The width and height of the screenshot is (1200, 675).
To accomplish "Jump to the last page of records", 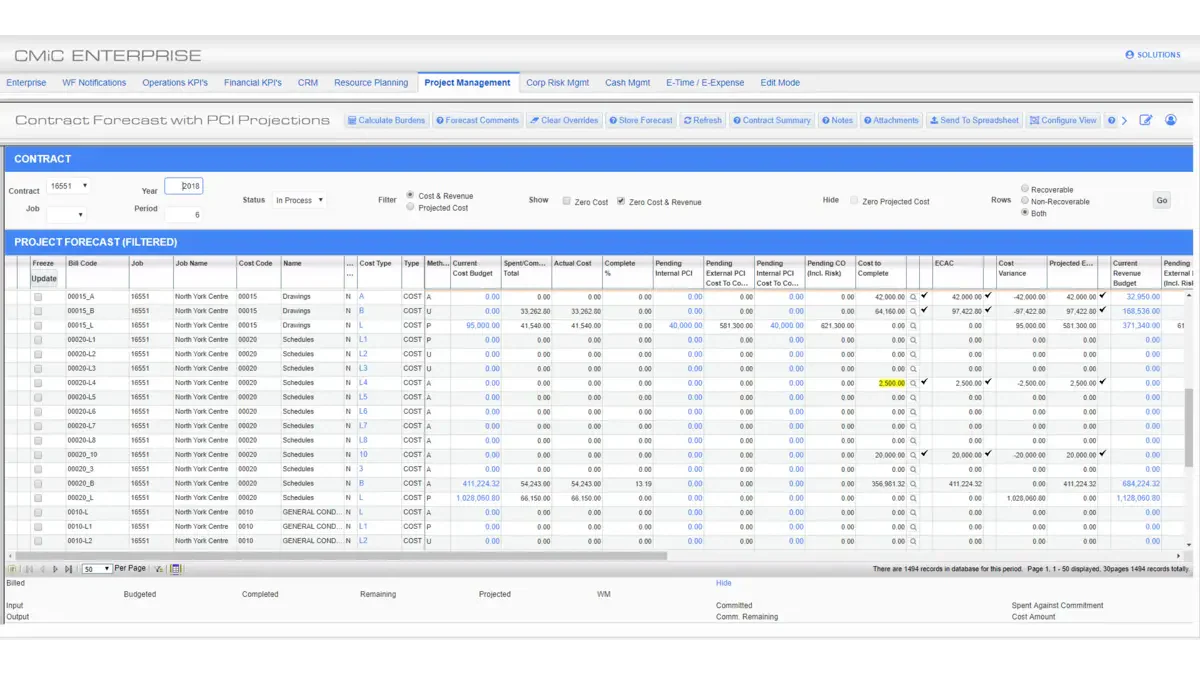I will [x=68, y=569].
